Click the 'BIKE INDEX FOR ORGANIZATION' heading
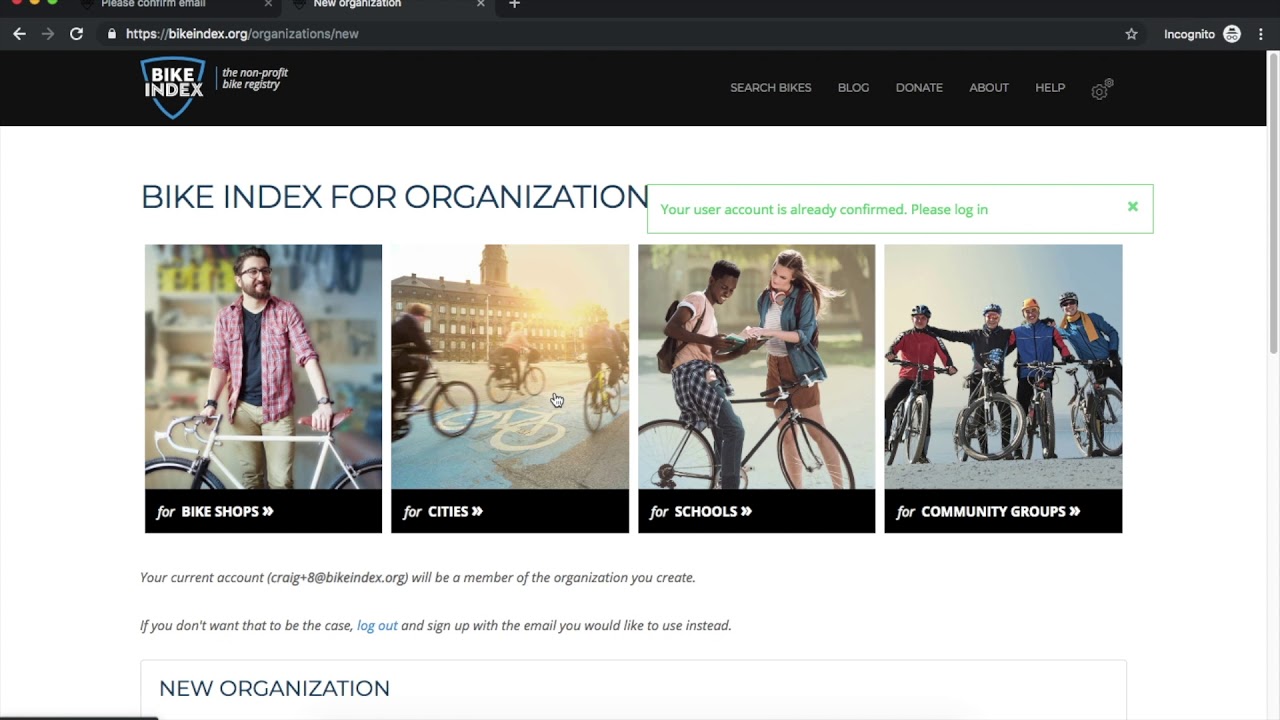The image size is (1280, 720). point(395,197)
